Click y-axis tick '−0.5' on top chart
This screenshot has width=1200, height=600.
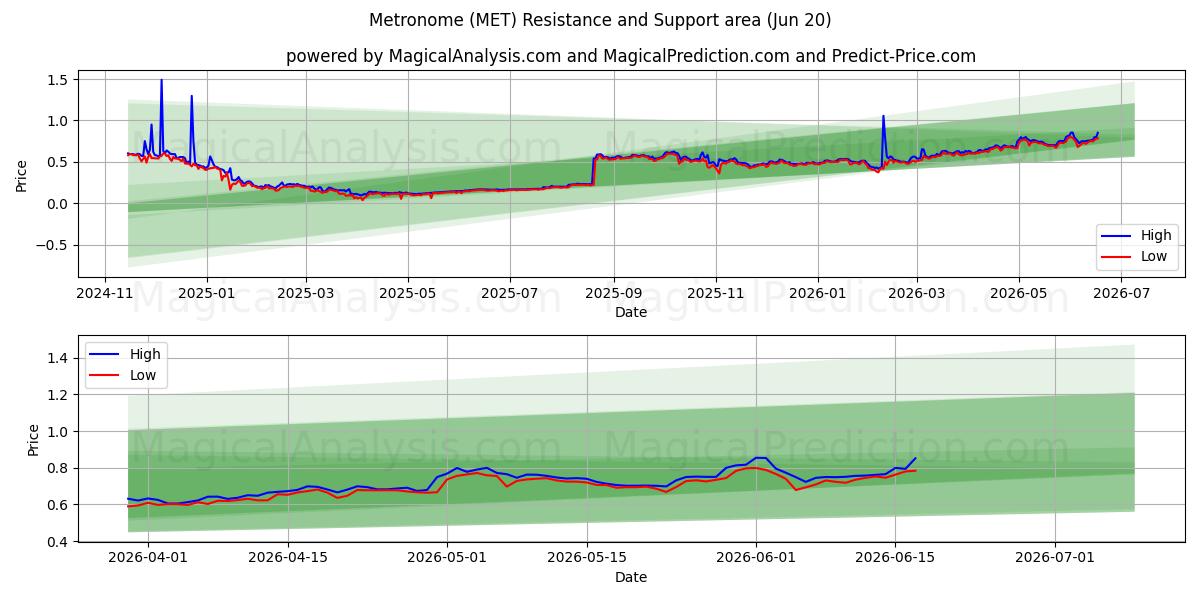point(52,246)
